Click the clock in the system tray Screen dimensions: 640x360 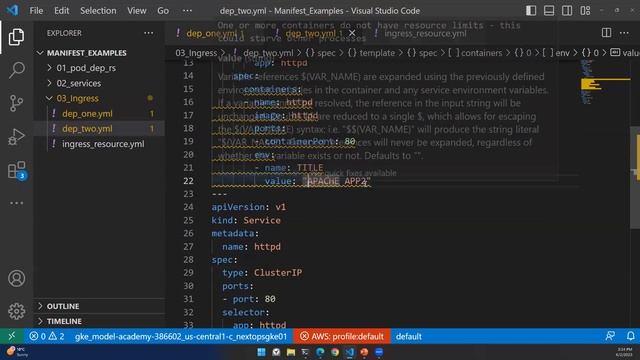[x=624, y=352]
